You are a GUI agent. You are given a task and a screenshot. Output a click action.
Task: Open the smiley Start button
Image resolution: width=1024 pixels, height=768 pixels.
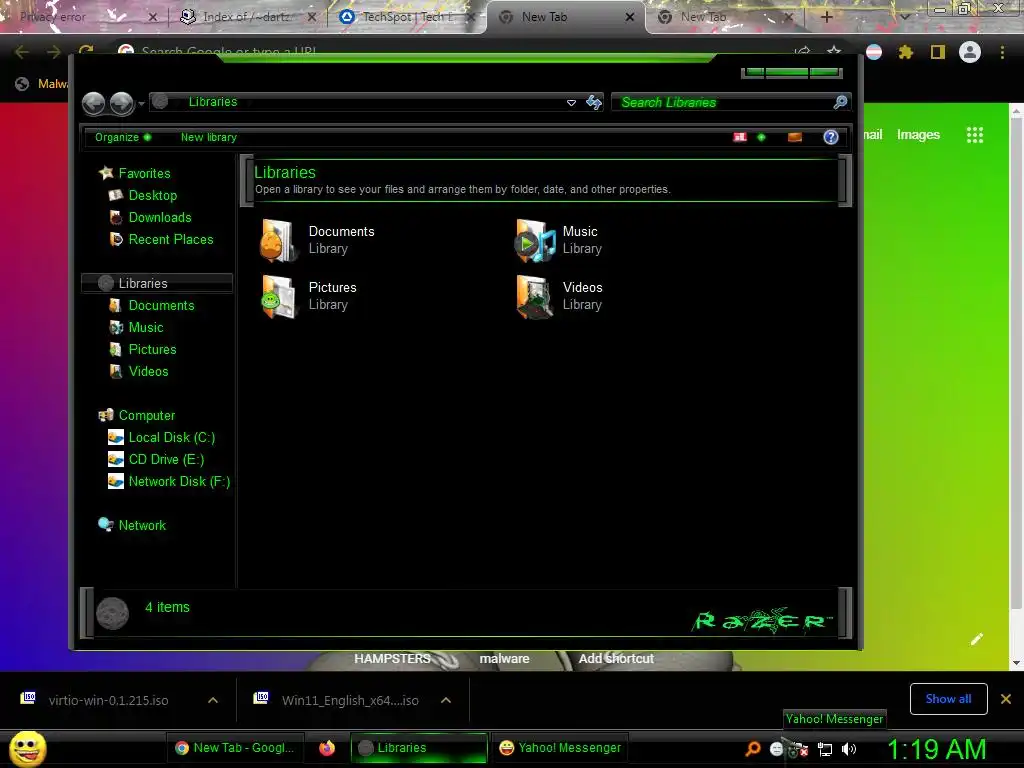tap(28, 748)
